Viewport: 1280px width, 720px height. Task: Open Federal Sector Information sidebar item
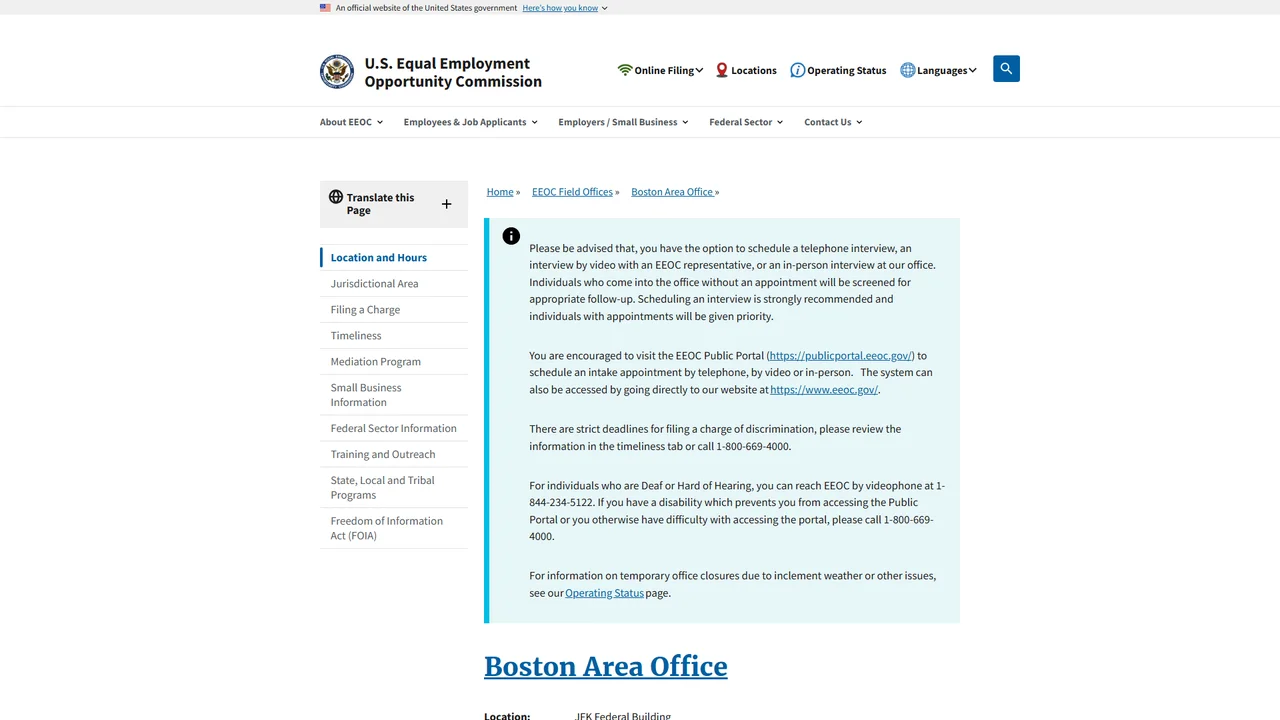click(x=394, y=428)
